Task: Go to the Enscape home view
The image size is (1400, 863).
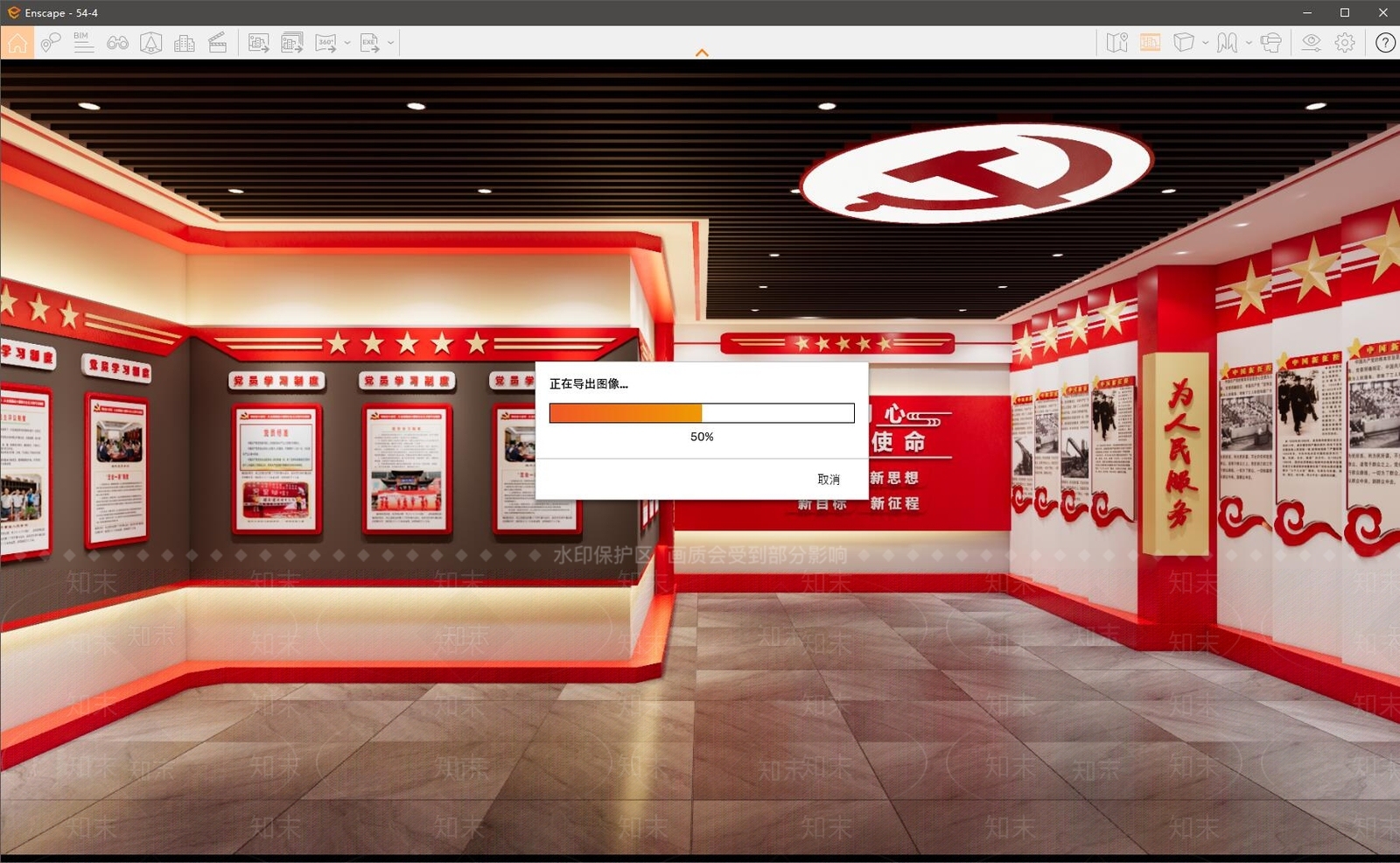Action: [x=17, y=43]
